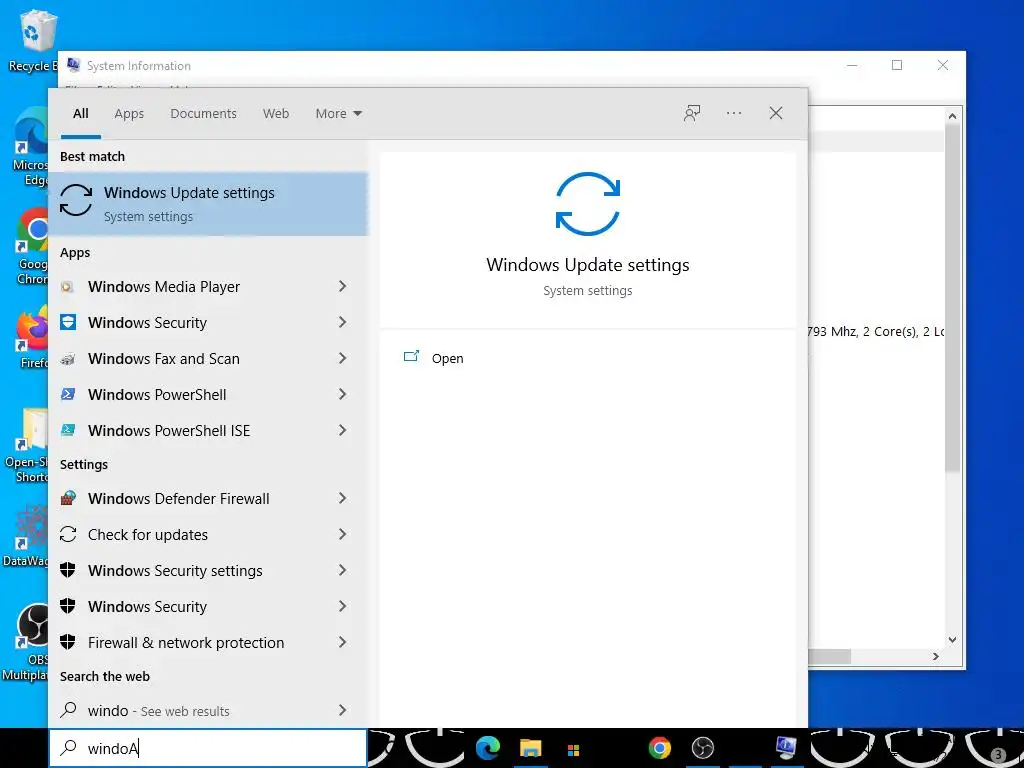Open Google Chrome from the taskbar
This screenshot has height=768, width=1024.
tap(660, 748)
